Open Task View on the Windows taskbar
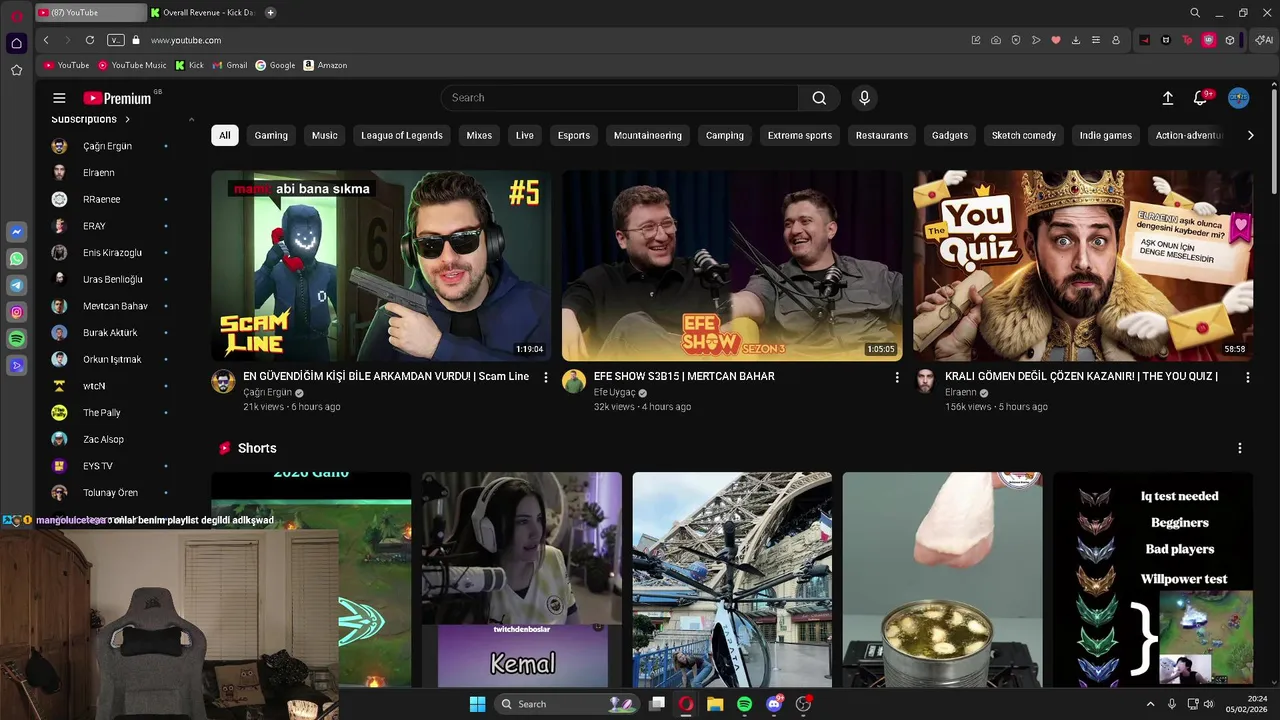This screenshot has width=1280, height=720. (657, 704)
